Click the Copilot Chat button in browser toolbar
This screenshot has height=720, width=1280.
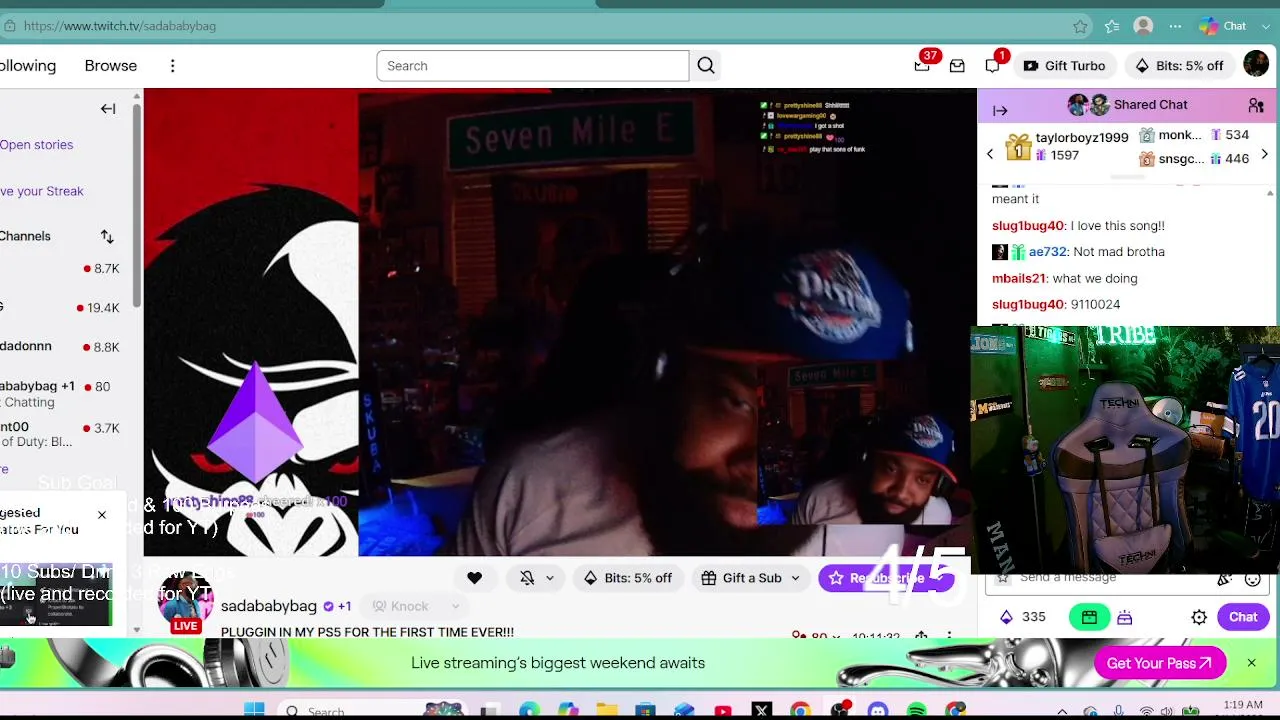tap(1224, 26)
